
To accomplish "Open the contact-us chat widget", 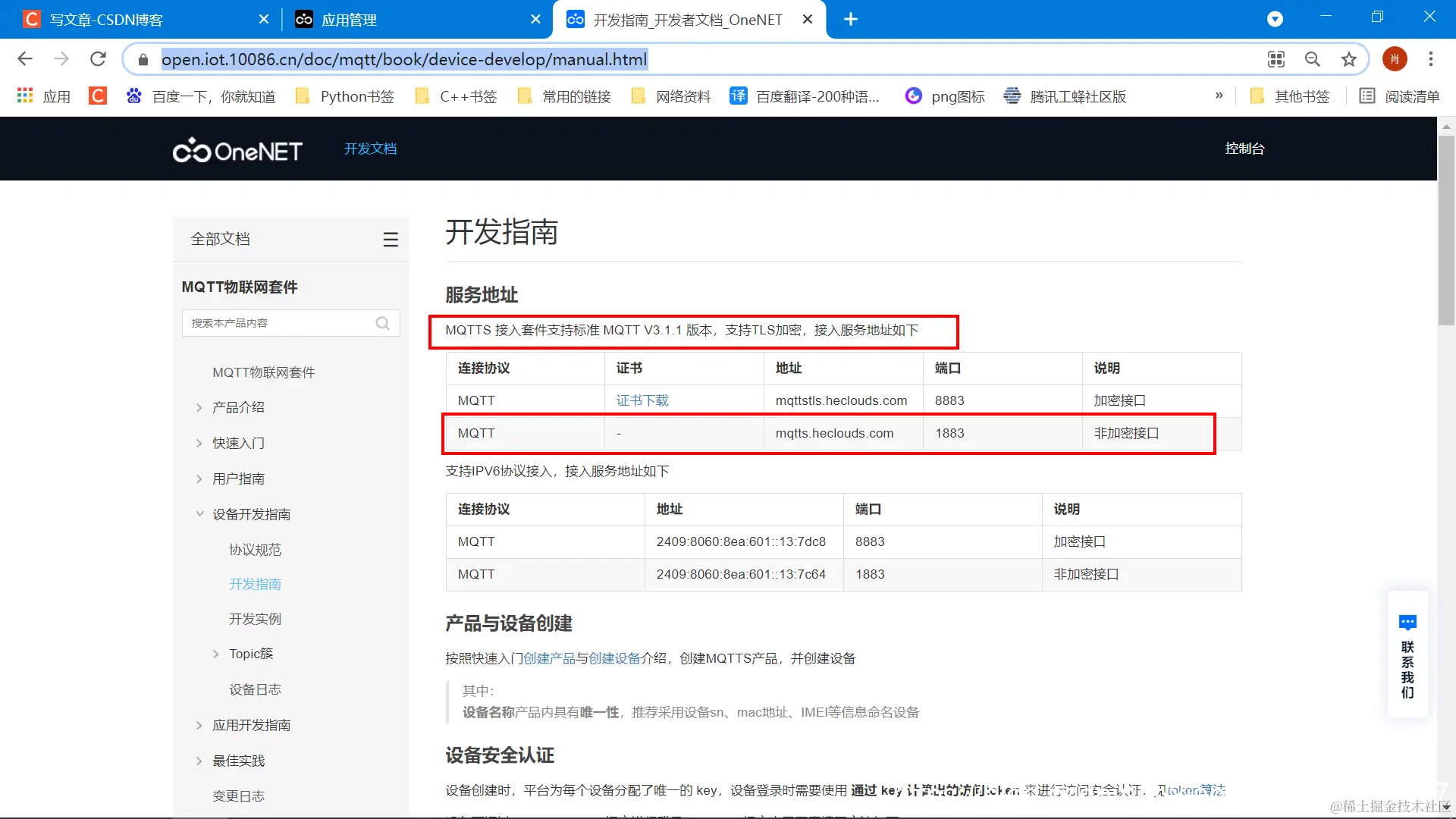I will (x=1407, y=654).
